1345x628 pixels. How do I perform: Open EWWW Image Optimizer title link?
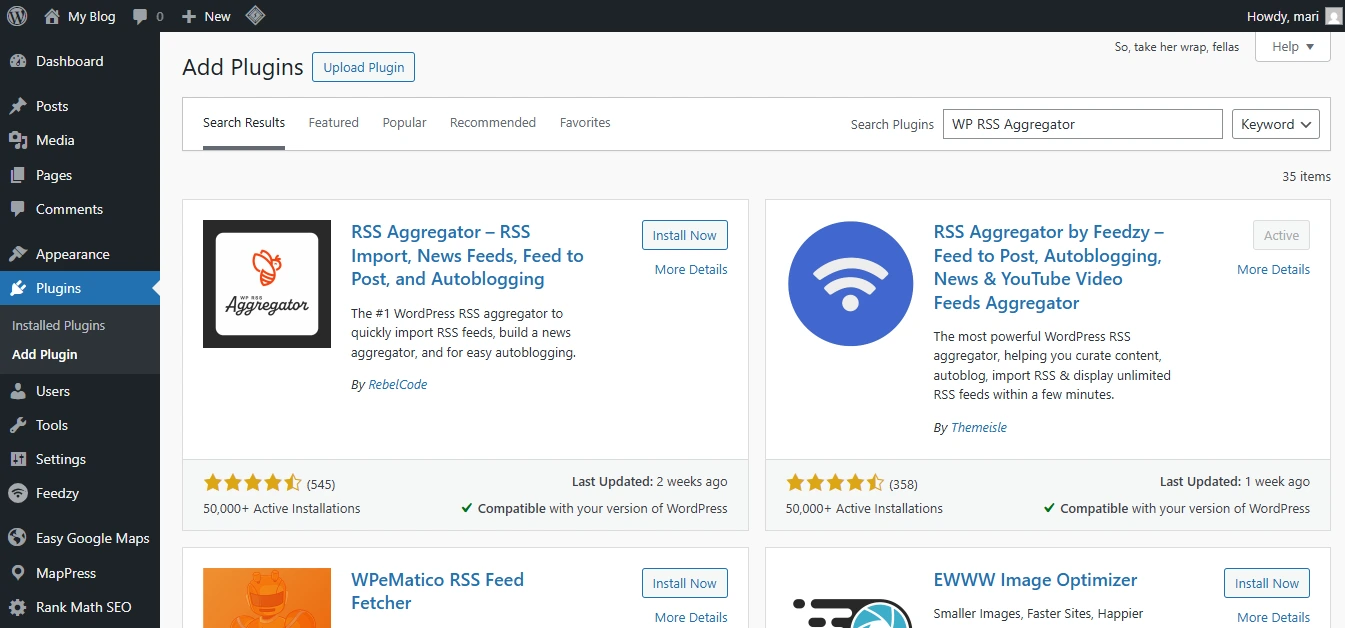(1035, 580)
